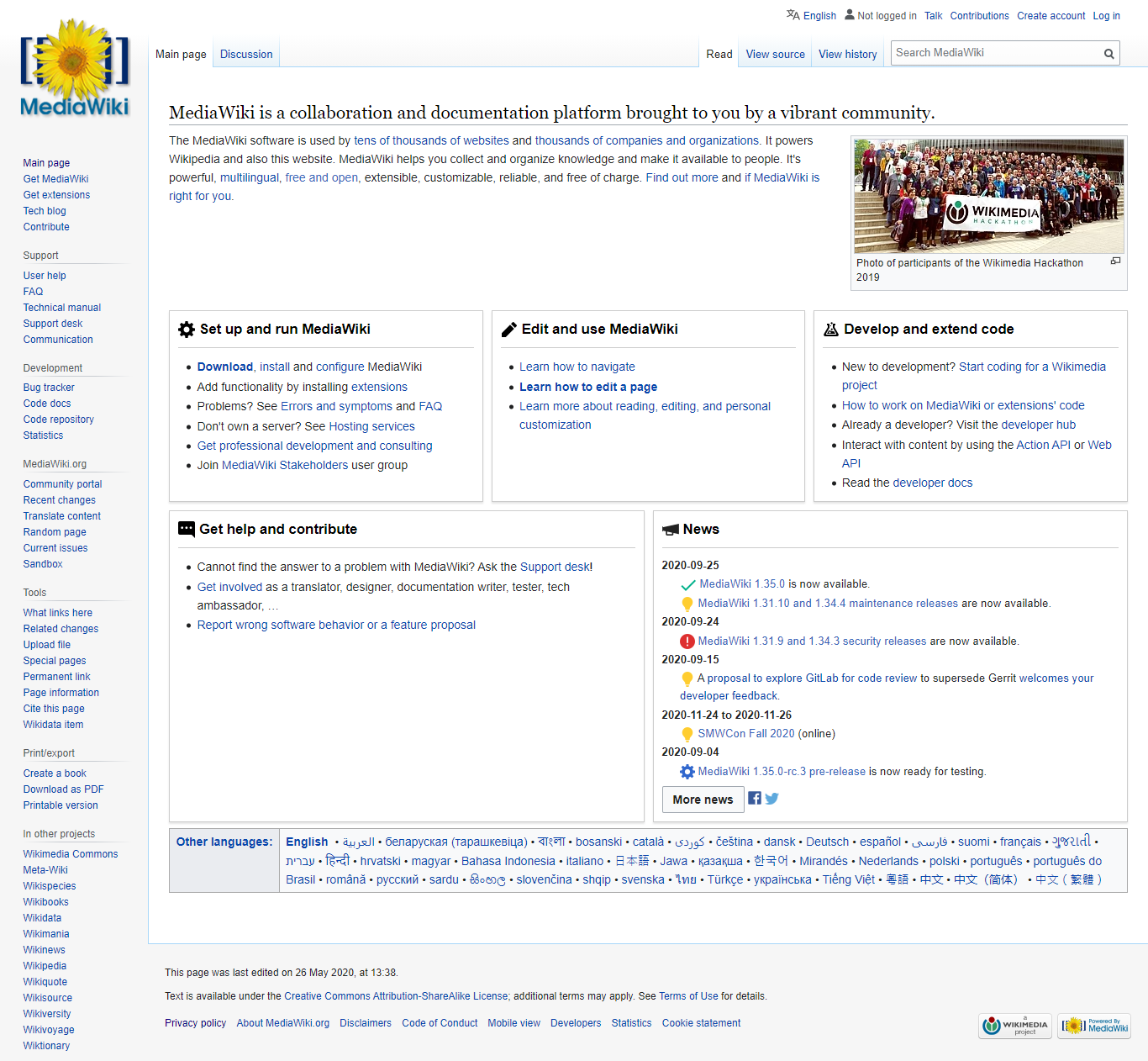The width and height of the screenshot is (1148, 1061).
Task: Share news via the Twitter icon
Action: [771, 798]
